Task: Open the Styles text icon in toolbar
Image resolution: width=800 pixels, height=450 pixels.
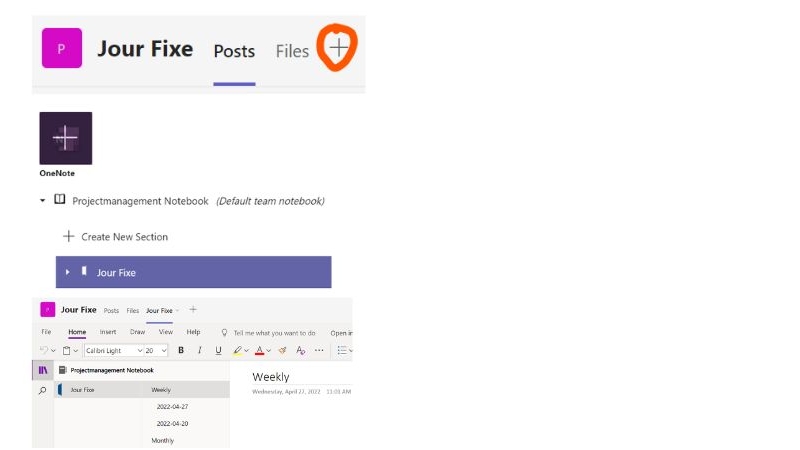Action: pos(300,351)
